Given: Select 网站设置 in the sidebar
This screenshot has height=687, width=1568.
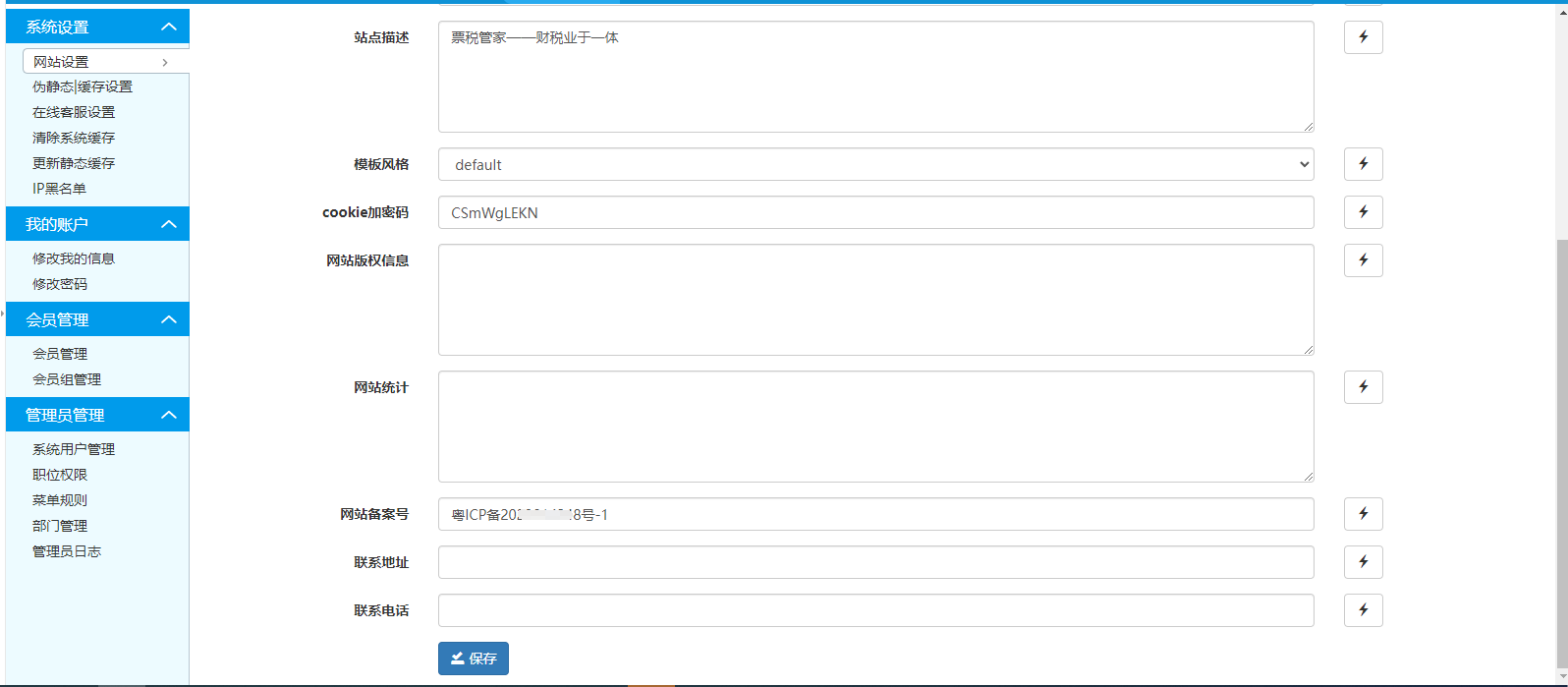Looking at the screenshot, I should pyautogui.click(x=61, y=62).
